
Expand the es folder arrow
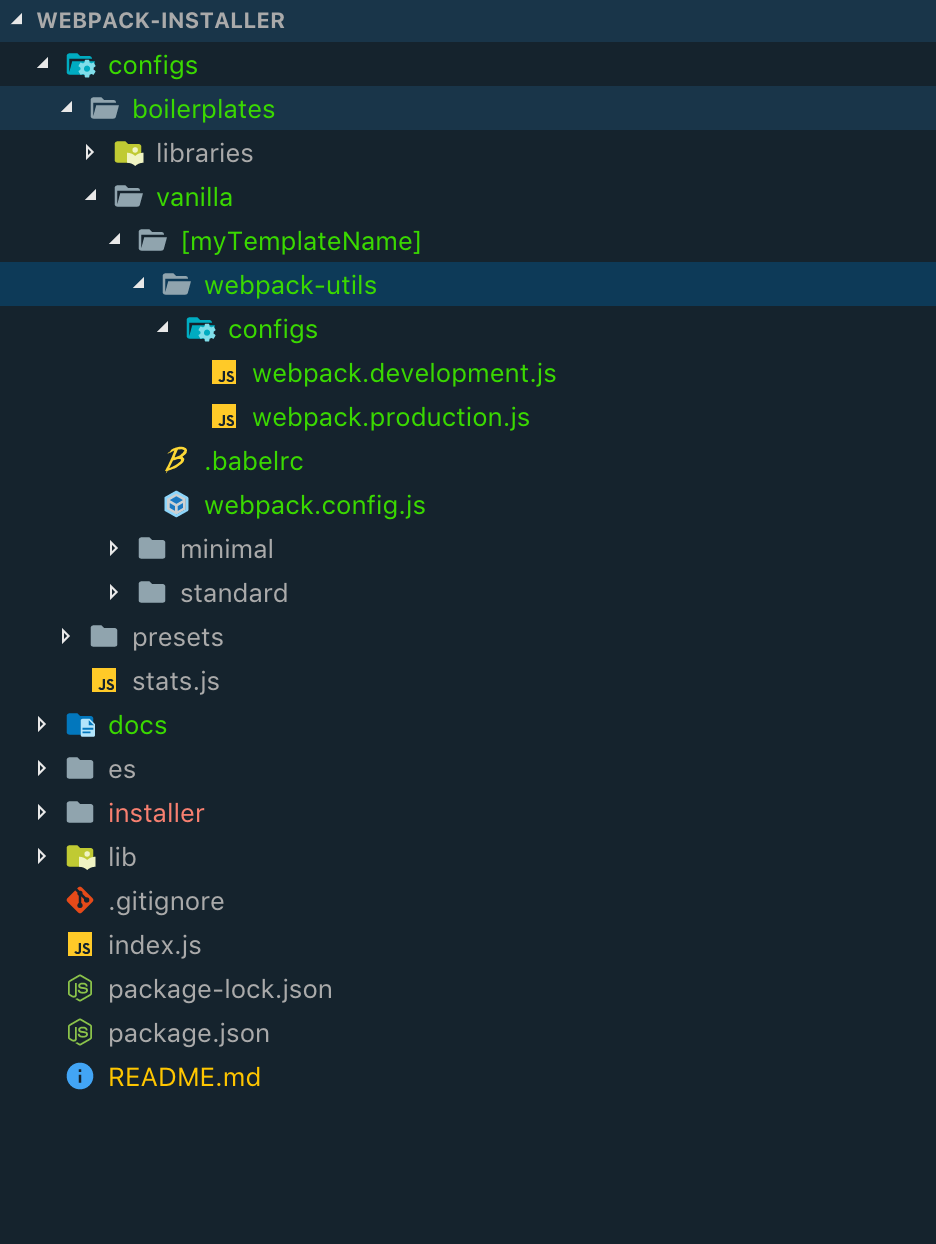pyautogui.click(x=42, y=768)
